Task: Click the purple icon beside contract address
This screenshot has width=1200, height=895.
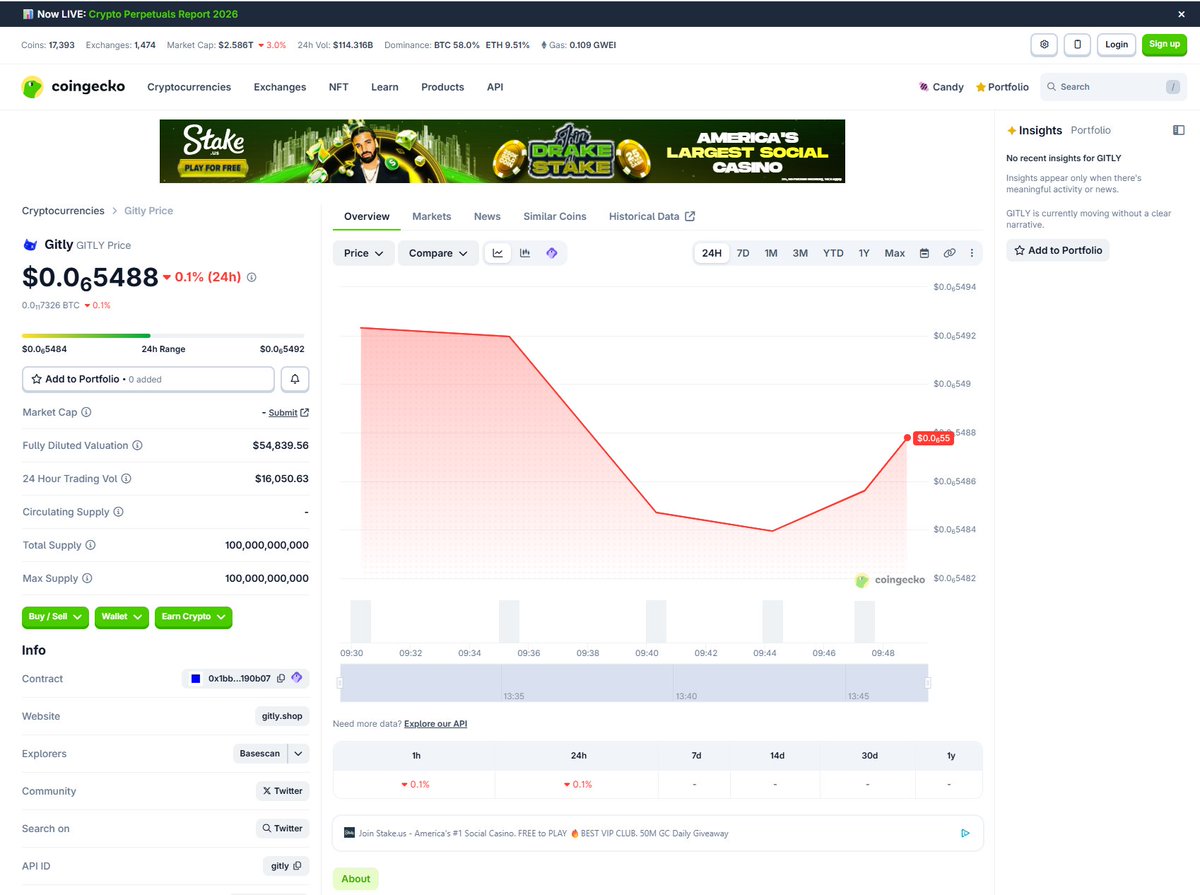Action: click(x=296, y=678)
